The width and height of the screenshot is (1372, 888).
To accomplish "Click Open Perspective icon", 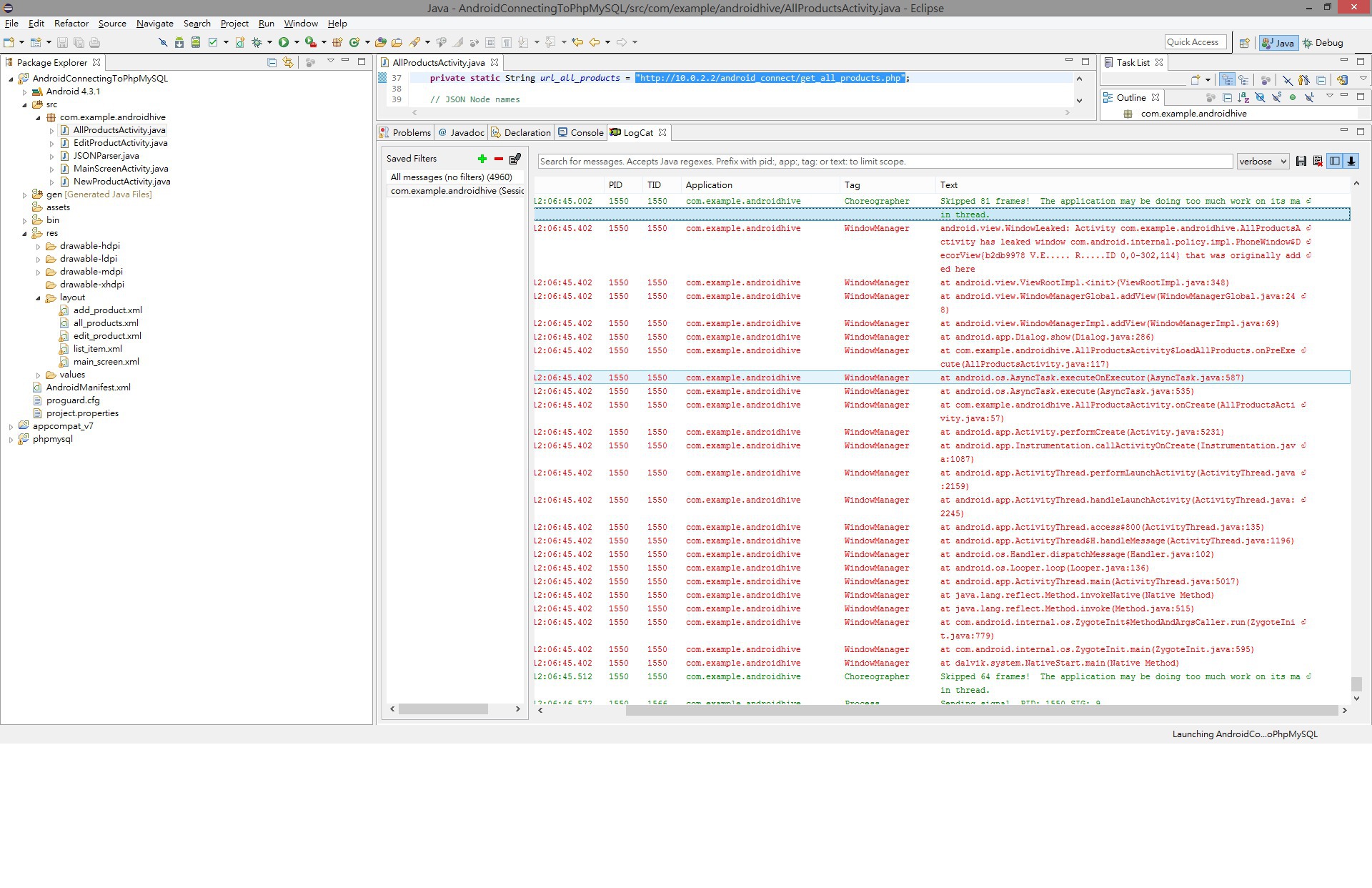I will (x=1244, y=43).
